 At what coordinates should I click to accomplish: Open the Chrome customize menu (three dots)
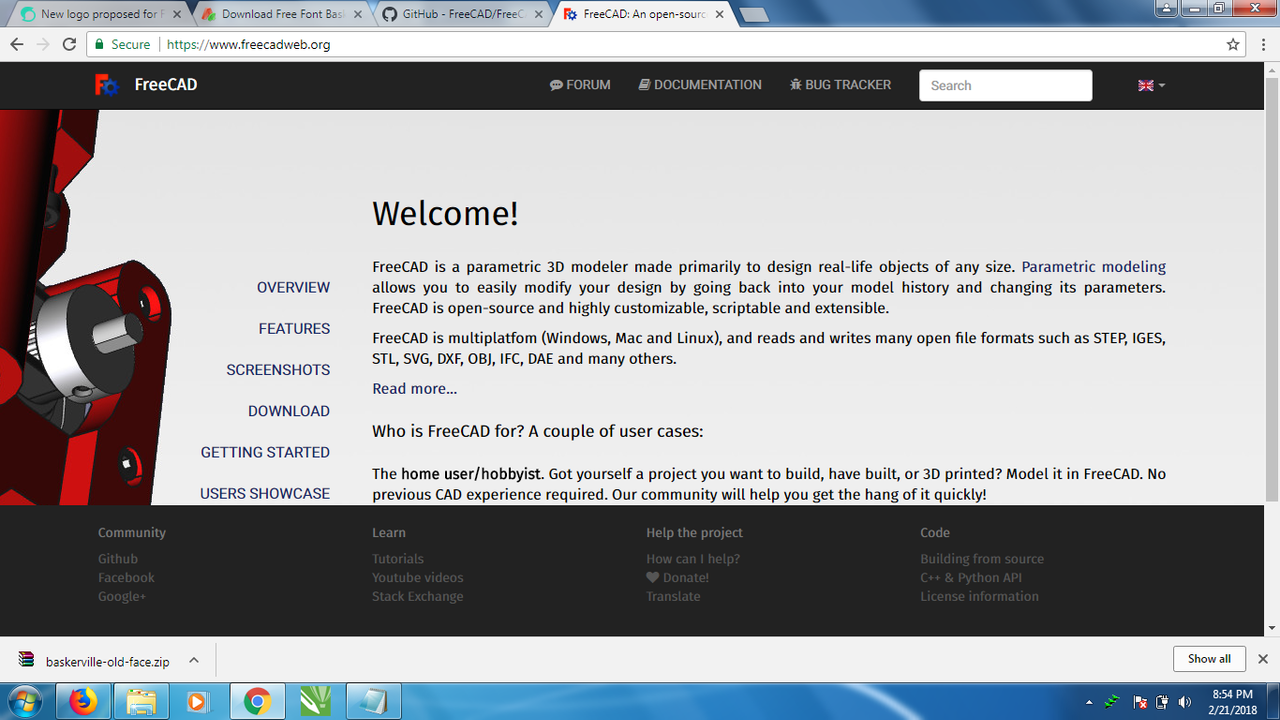click(1263, 45)
